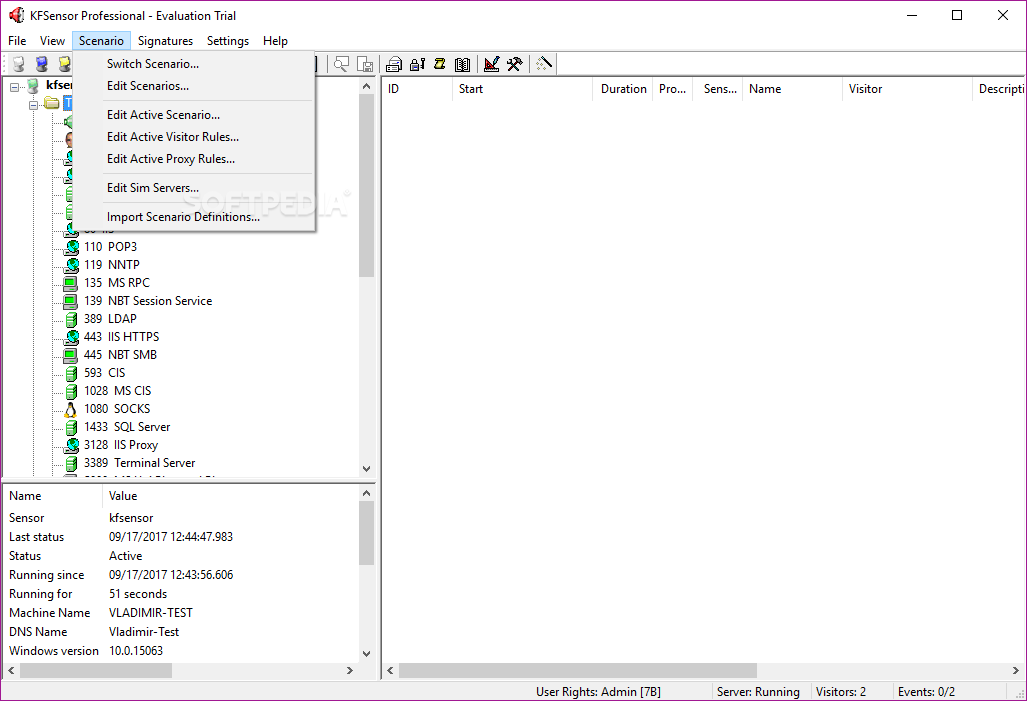This screenshot has width=1027, height=701.
Task: Select Edit Active Visitor Rules entry
Action: 194,137
